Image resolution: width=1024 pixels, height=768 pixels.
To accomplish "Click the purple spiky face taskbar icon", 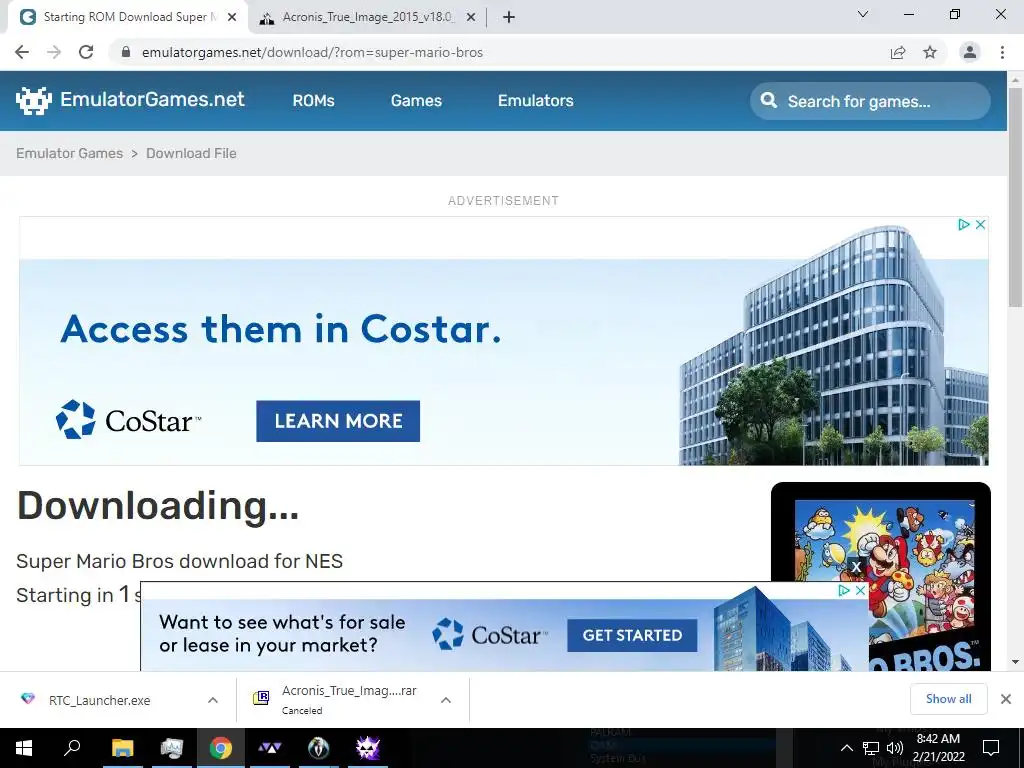I will (x=368, y=748).
